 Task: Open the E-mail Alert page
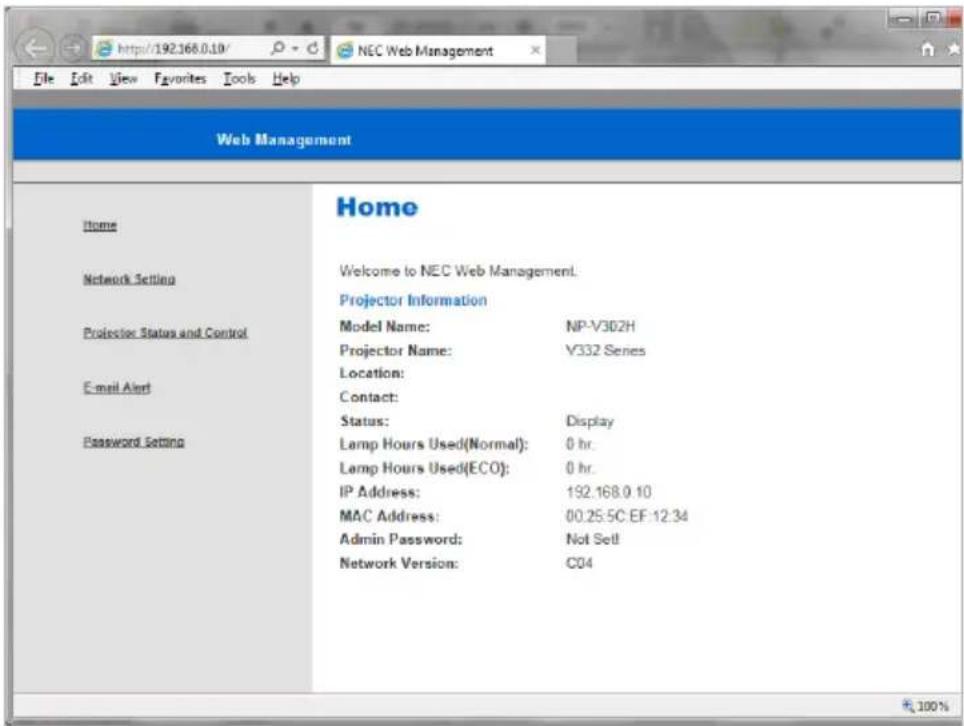(x=117, y=387)
